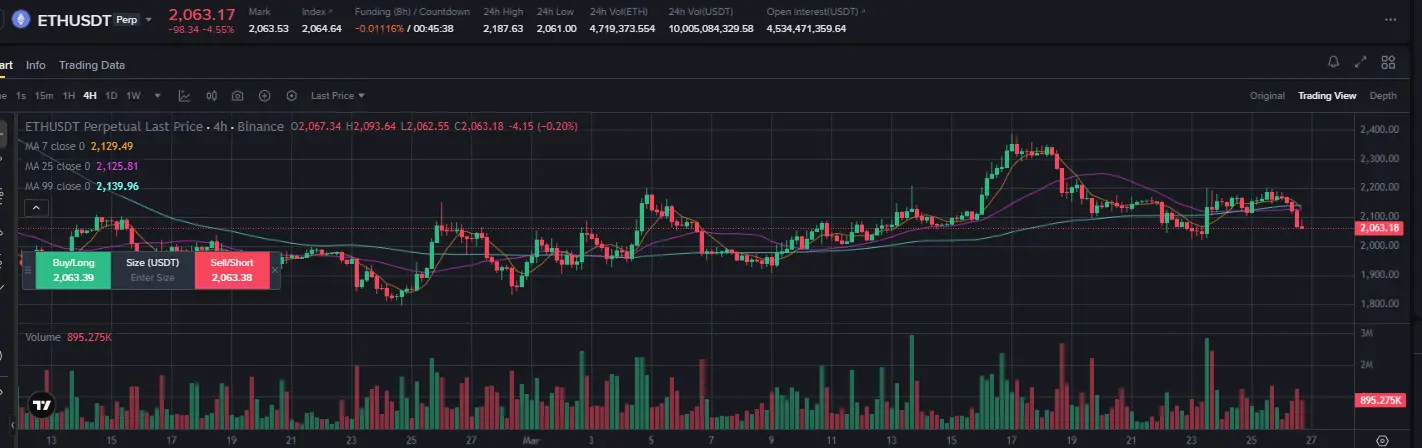Open price alerts with the bell icon
The width and height of the screenshot is (1422, 448).
[1333, 62]
